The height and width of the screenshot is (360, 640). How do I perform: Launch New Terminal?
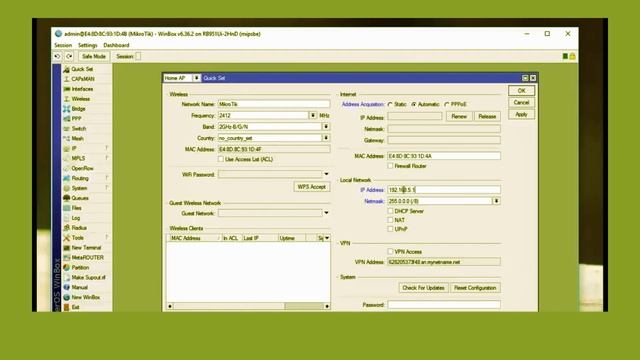coord(86,247)
